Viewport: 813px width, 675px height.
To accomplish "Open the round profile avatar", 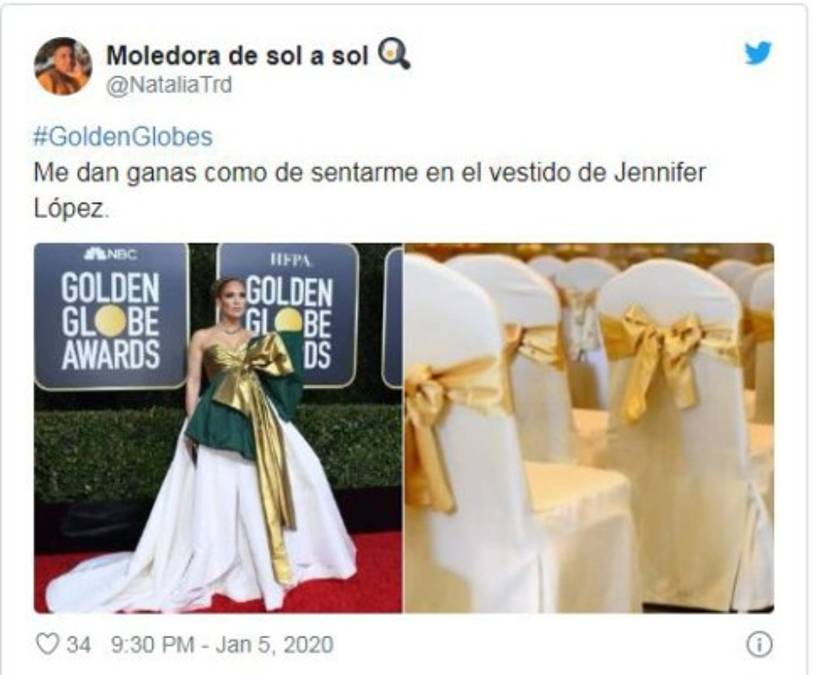I will [x=63, y=66].
